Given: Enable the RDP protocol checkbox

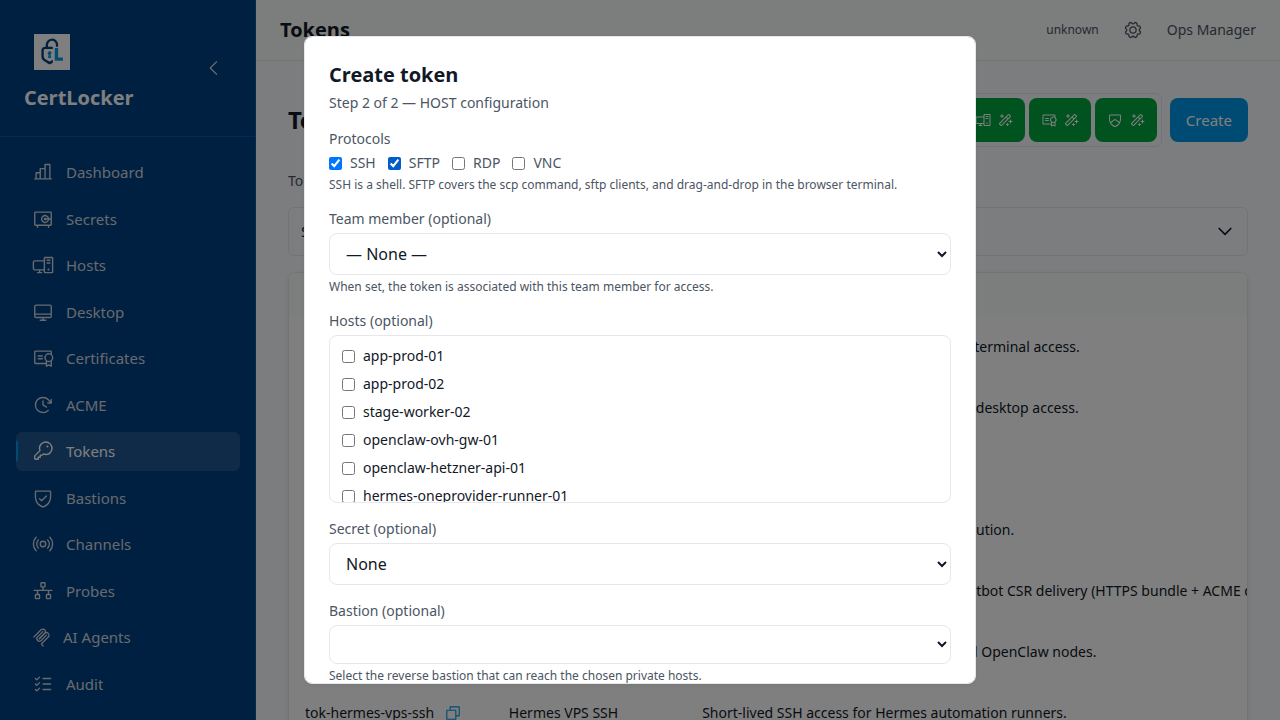Looking at the screenshot, I should pos(459,163).
